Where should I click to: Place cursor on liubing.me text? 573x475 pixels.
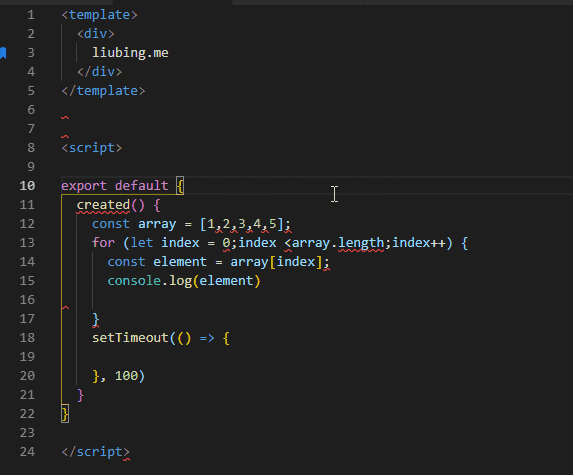tap(130, 53)
